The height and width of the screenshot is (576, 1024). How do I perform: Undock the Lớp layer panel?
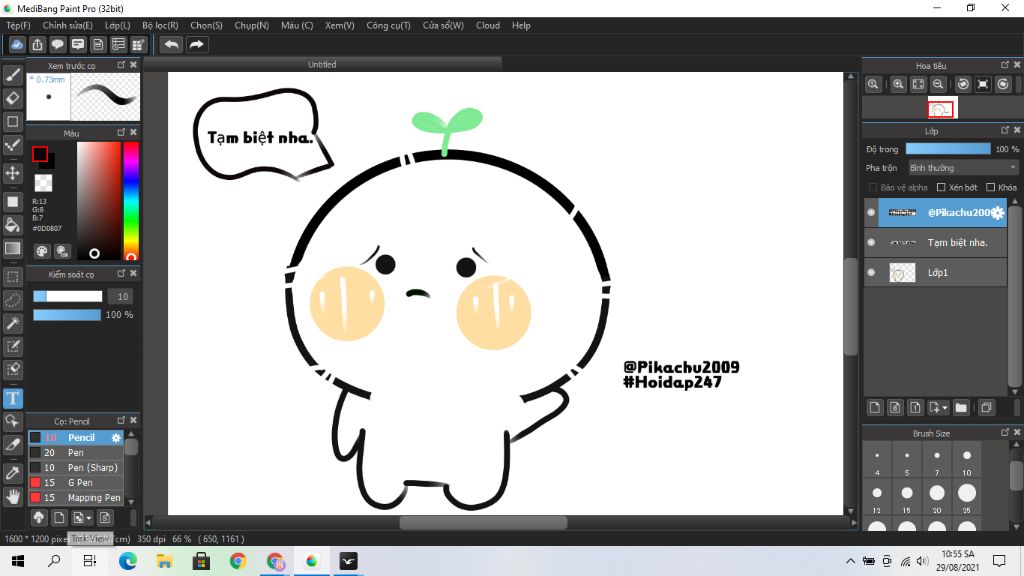1005,130
